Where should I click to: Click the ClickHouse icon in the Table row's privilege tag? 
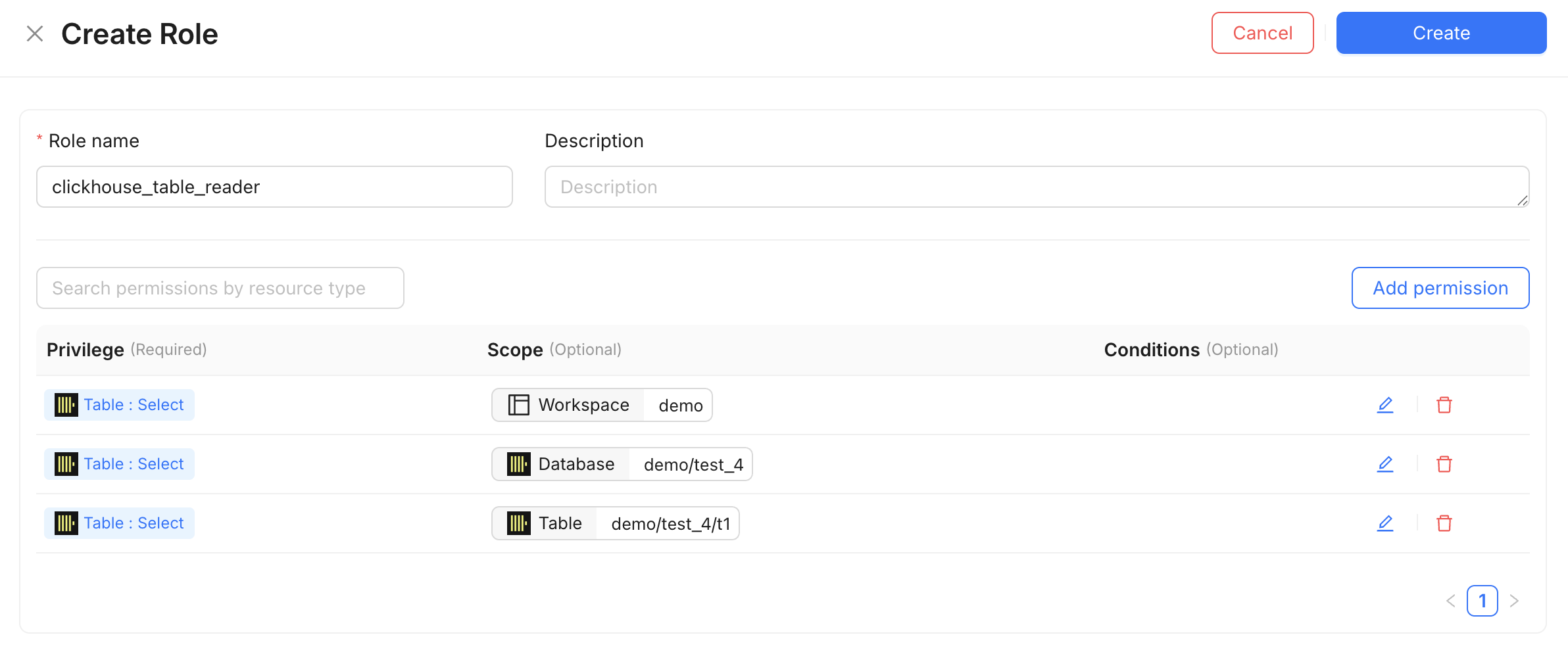[x=66, y=523]
